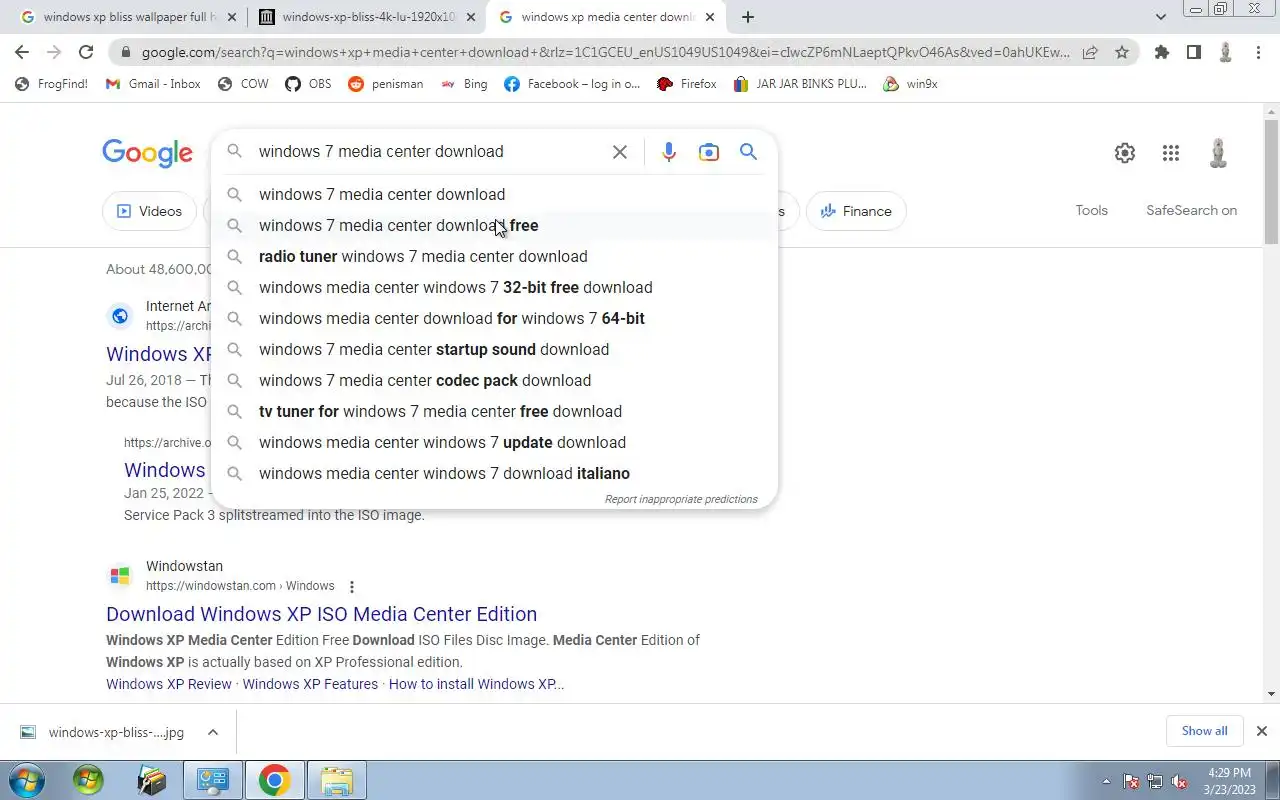Open the Gmail - Inbox bookmark
Screen dimensions: 1280x800
(x=153, y=84)
